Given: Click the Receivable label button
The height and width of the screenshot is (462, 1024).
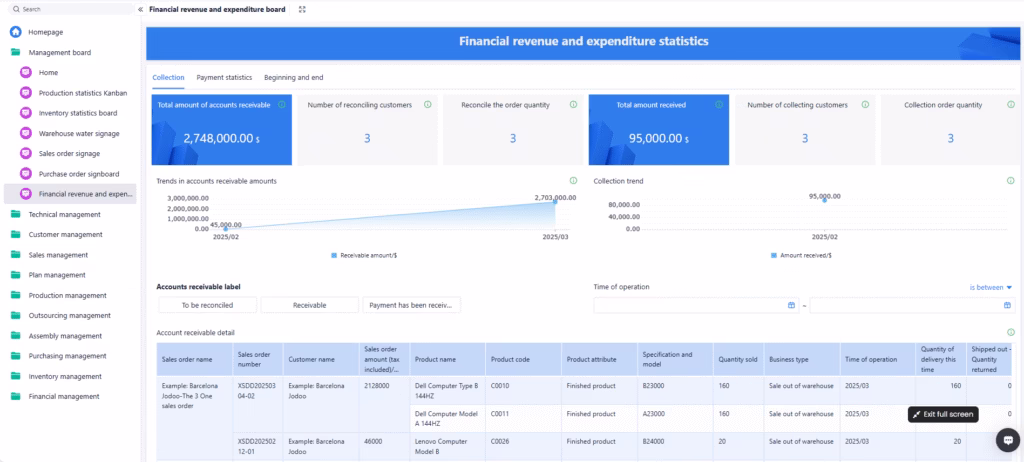Looking at the screenshot, I should [x=309, y=305].
